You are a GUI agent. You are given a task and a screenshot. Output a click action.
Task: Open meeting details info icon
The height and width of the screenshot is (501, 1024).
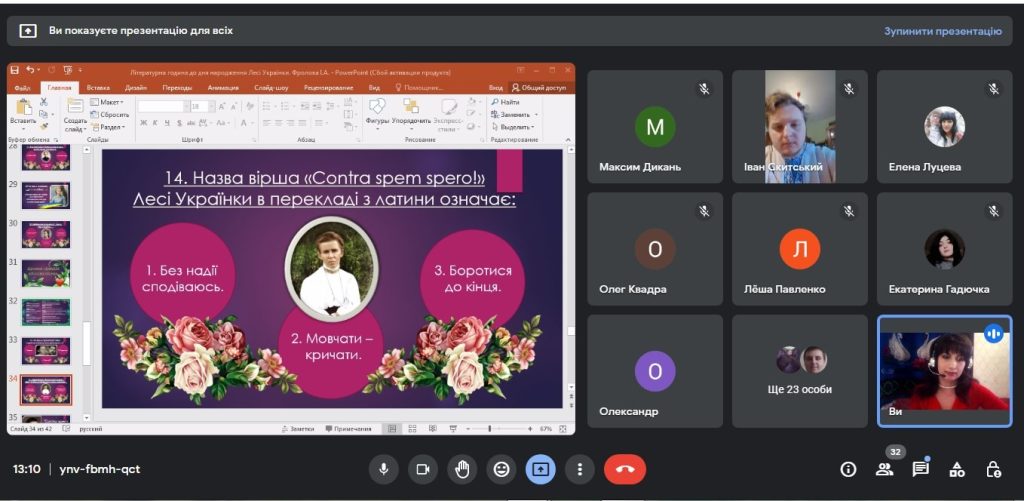click(x=848, y=469)
